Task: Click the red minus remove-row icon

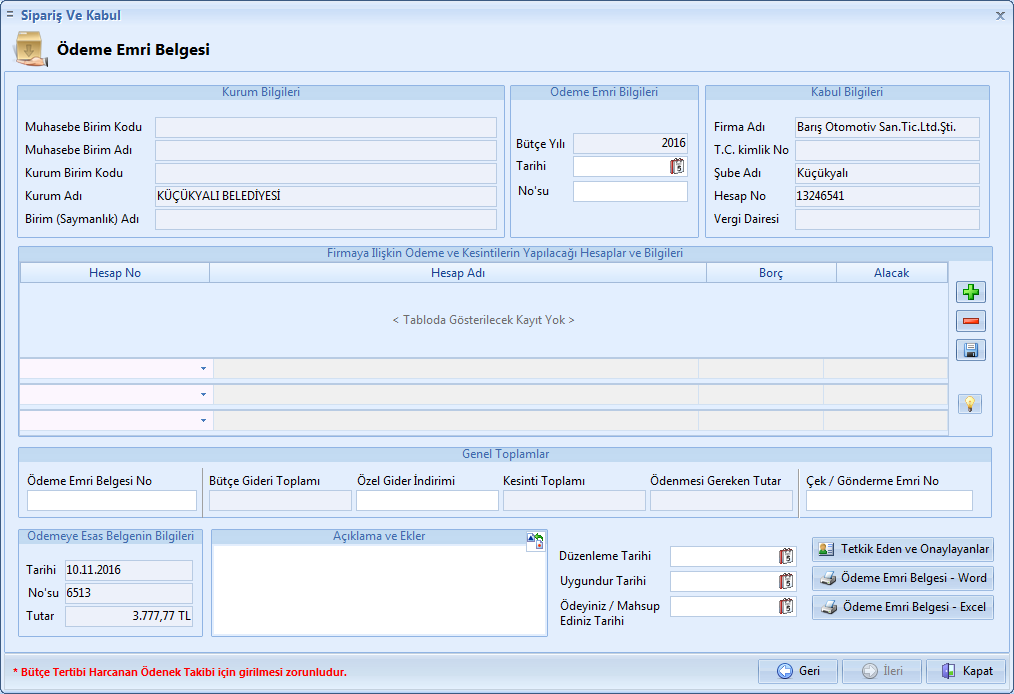Action: click(x=970, y=321)
